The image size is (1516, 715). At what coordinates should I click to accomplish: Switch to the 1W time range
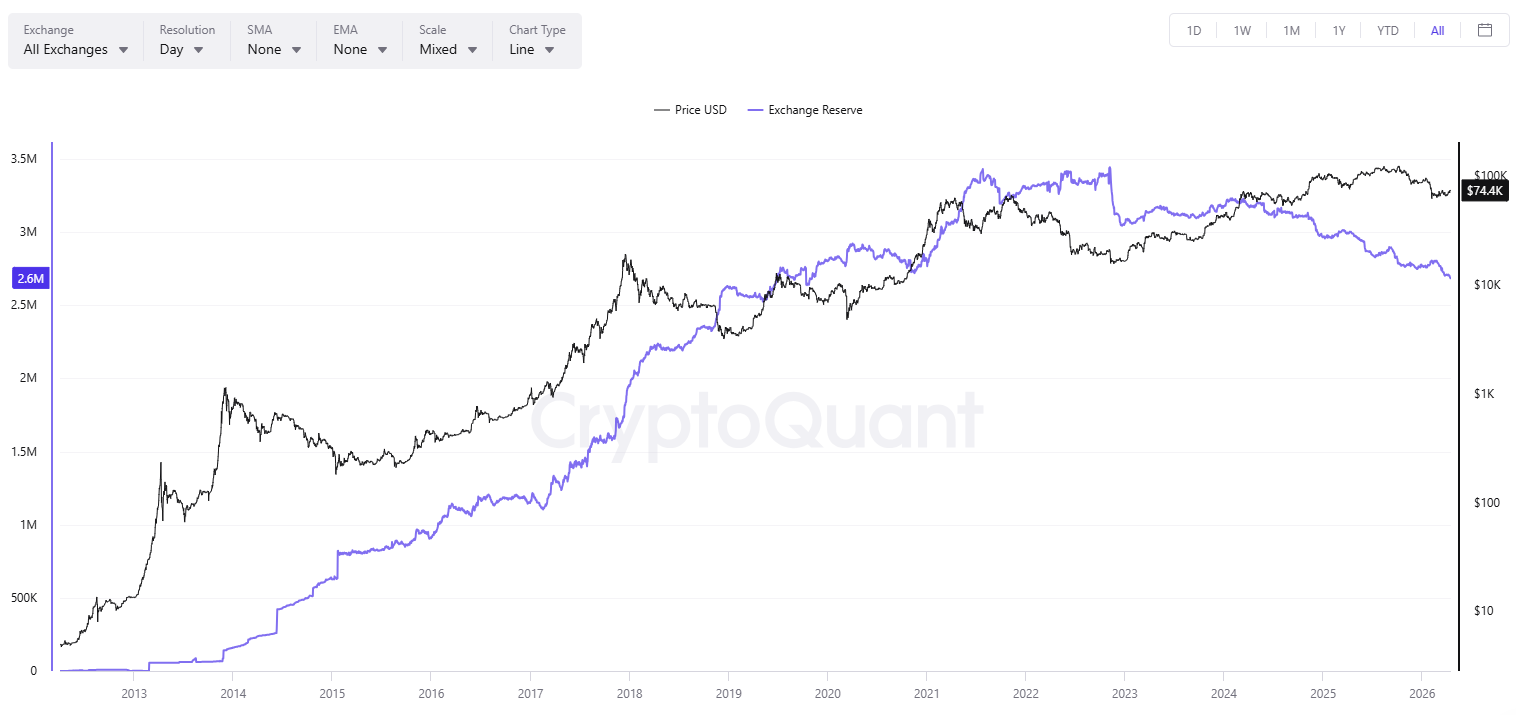tap(1242, 30)
